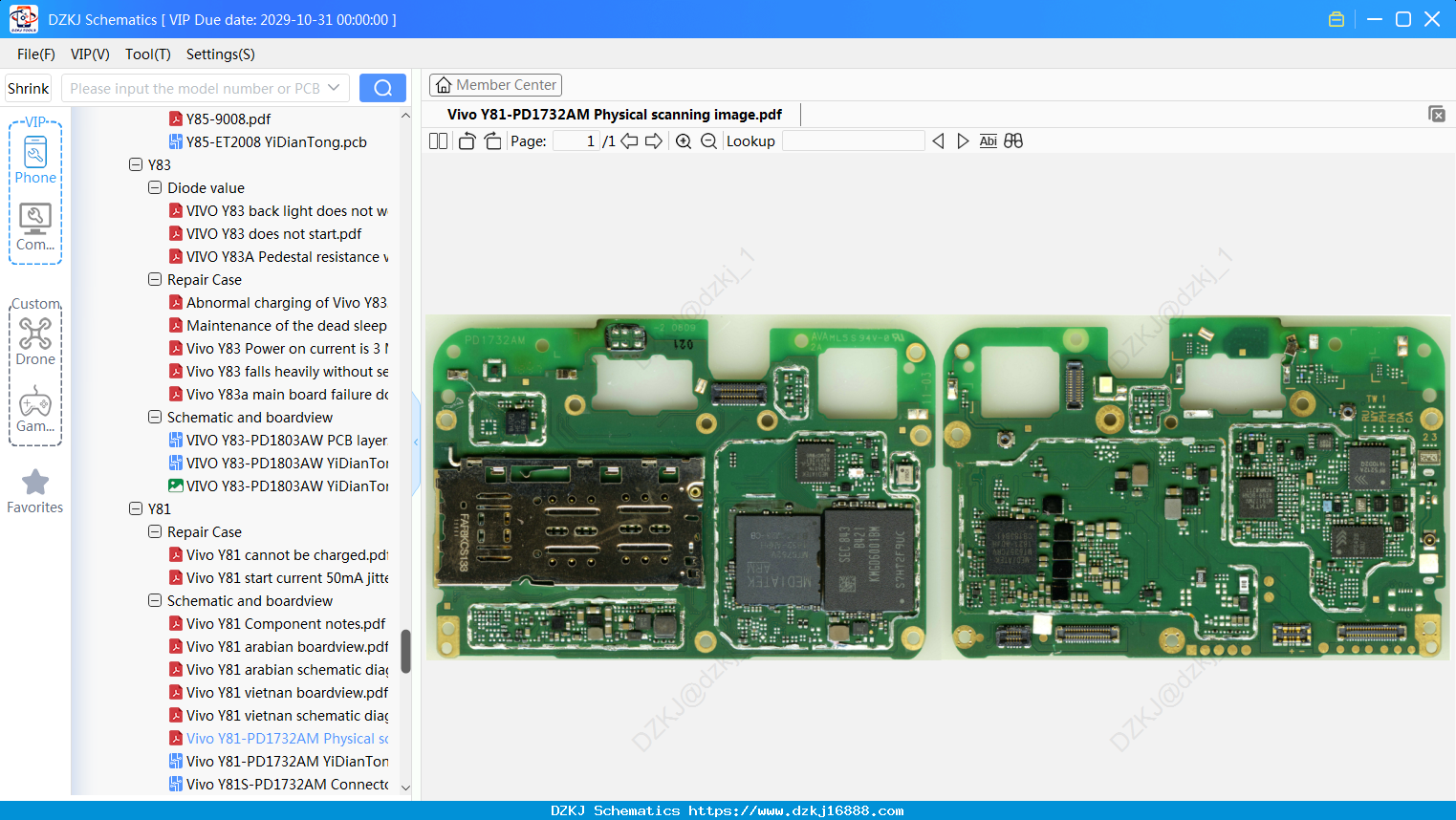This screenshot has width=1456, height=820.
Task: Open Vivo Y83 falls heavily file
Action: point(279,371)
